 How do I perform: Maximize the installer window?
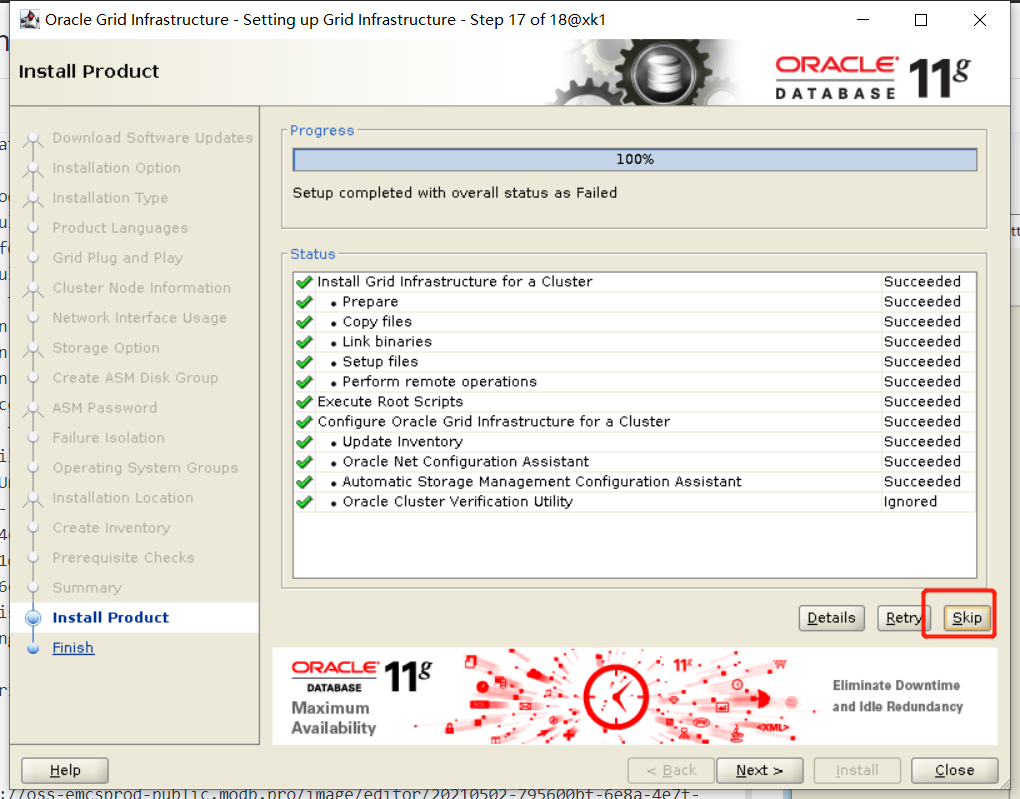[x=921, y=20]
